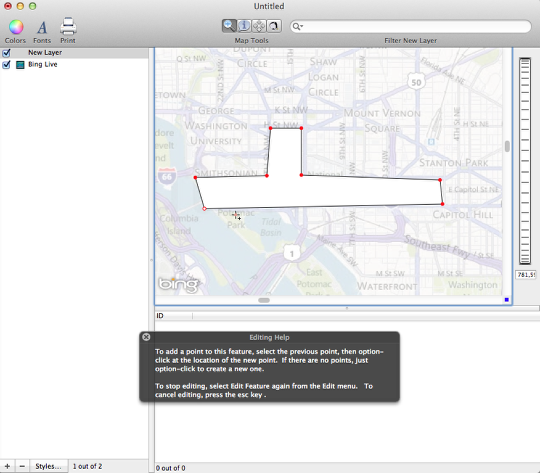Toggle the Bing Live layer checkbox
The image size is (540, 473).
pos(6,65)
